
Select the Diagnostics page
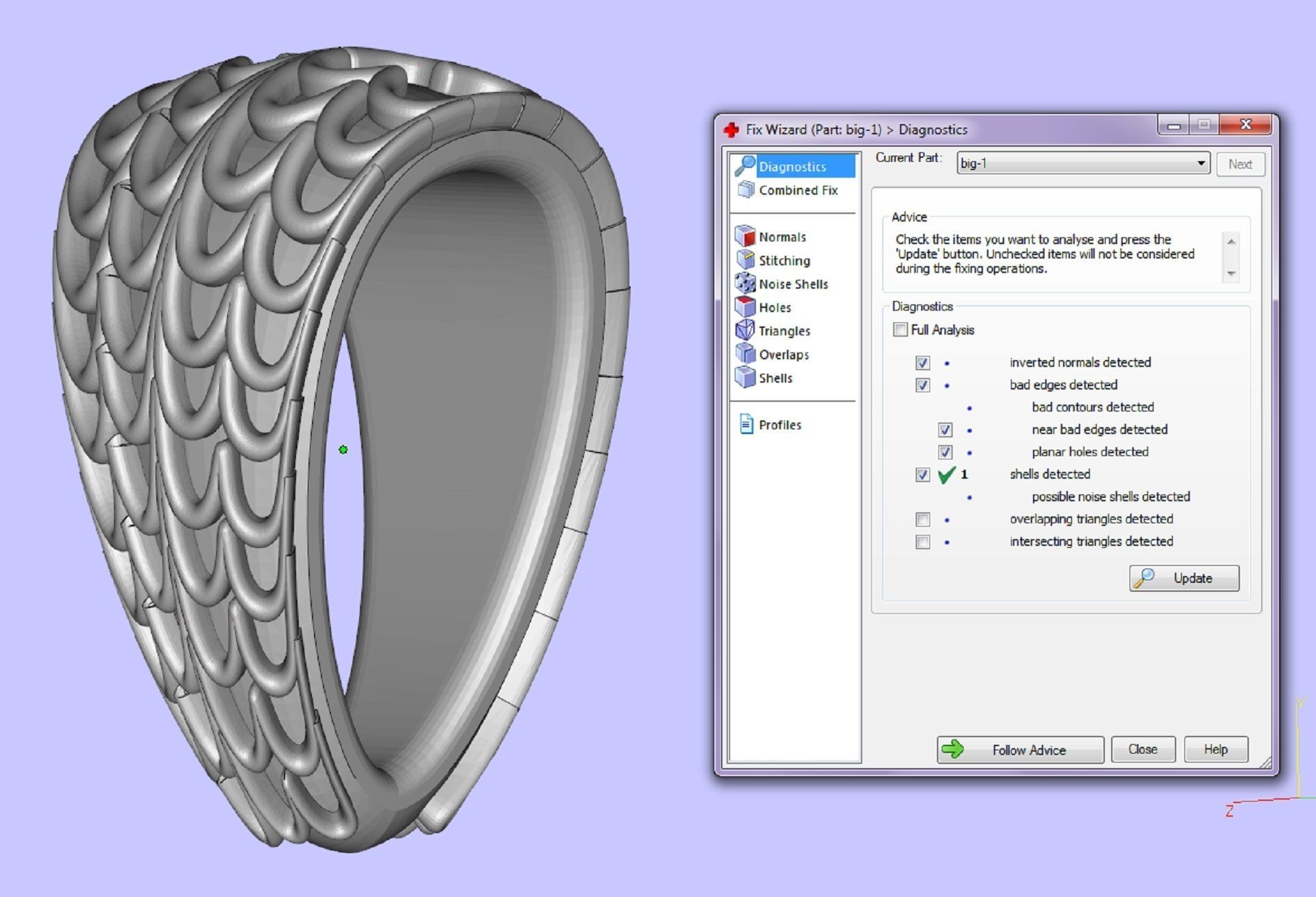coord(792,167)
